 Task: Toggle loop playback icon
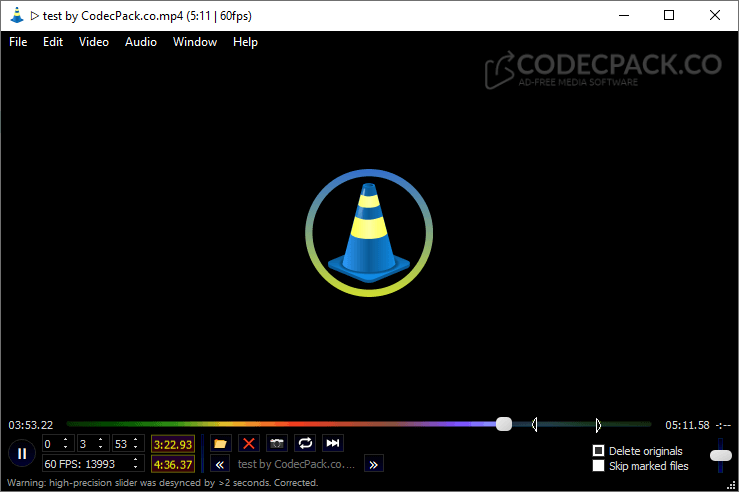pos(305,443)
